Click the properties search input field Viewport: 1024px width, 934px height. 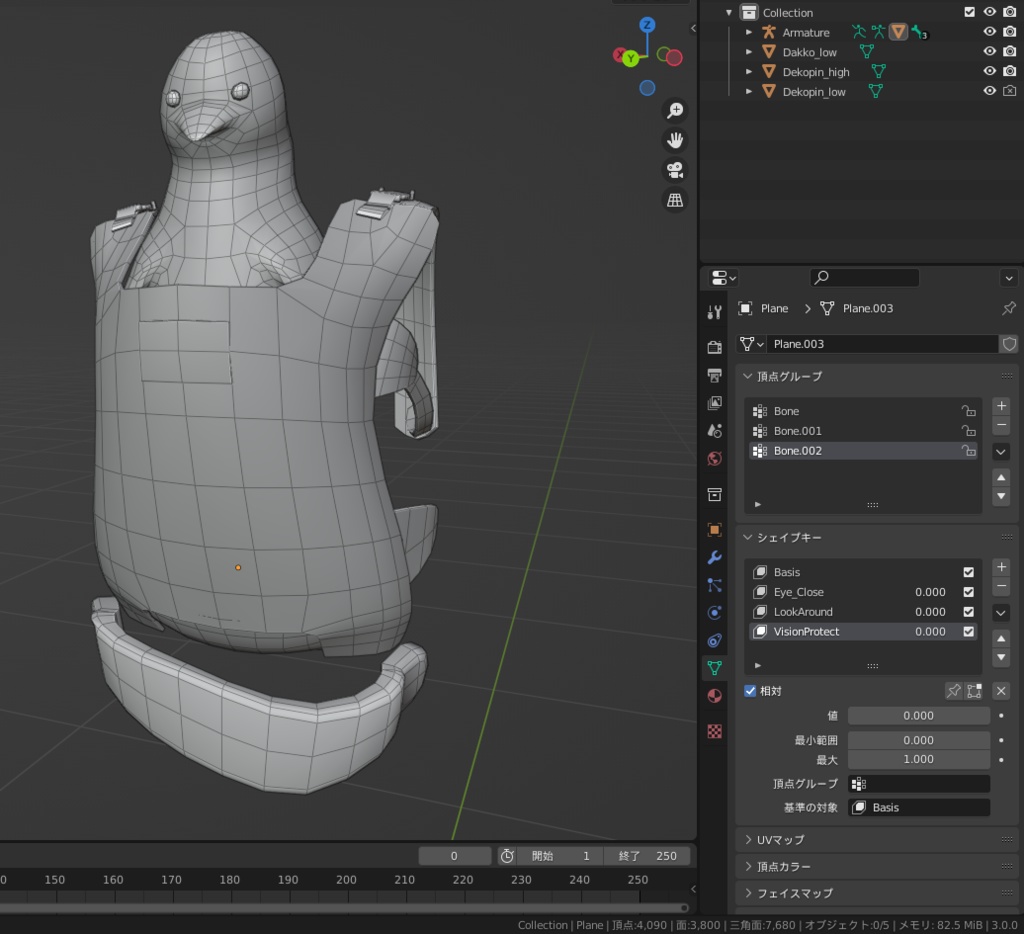[x=865, y=278]
